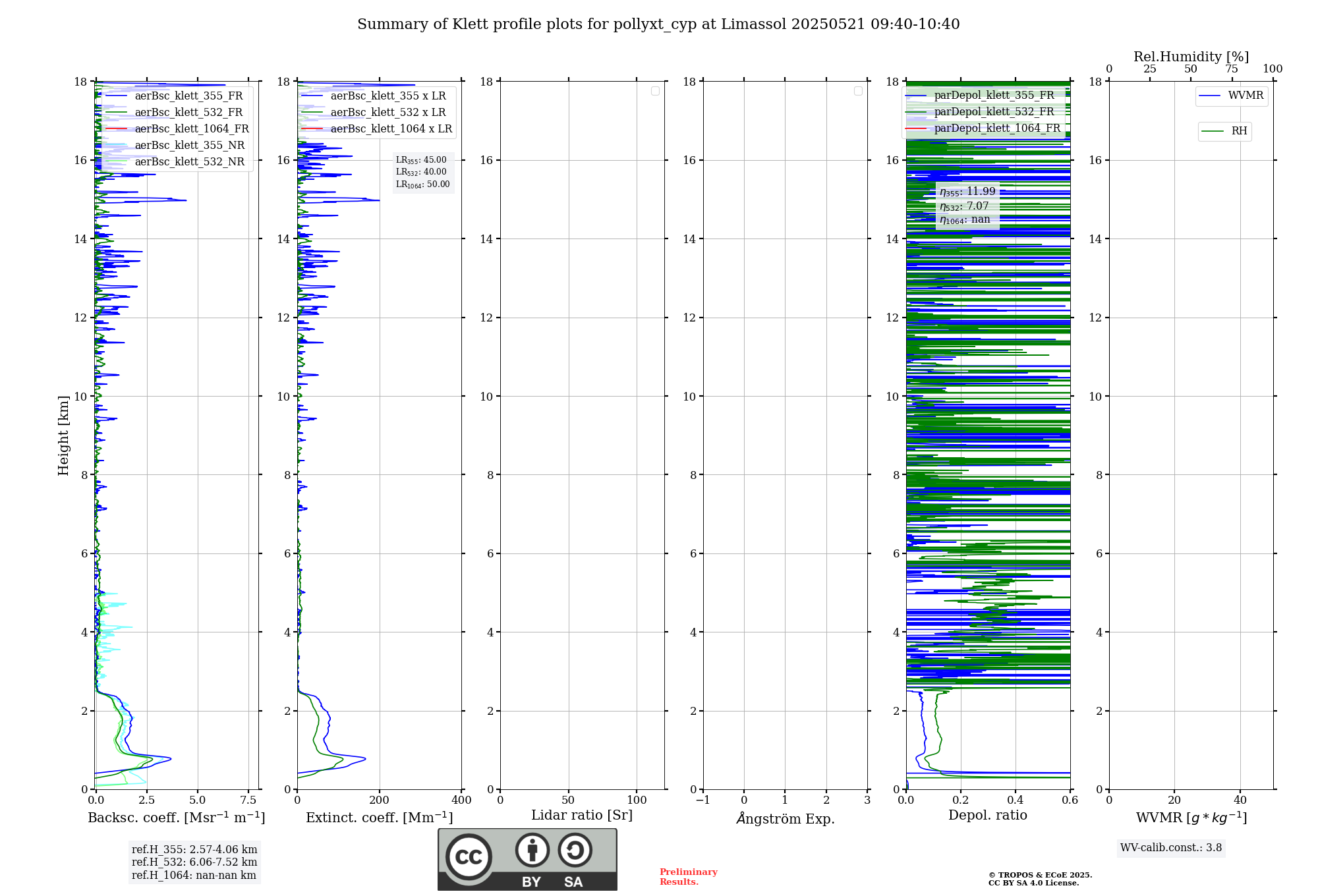
Task: Click ref.H_1064: nan-nan km text
Action: click(x=194, y=876)
